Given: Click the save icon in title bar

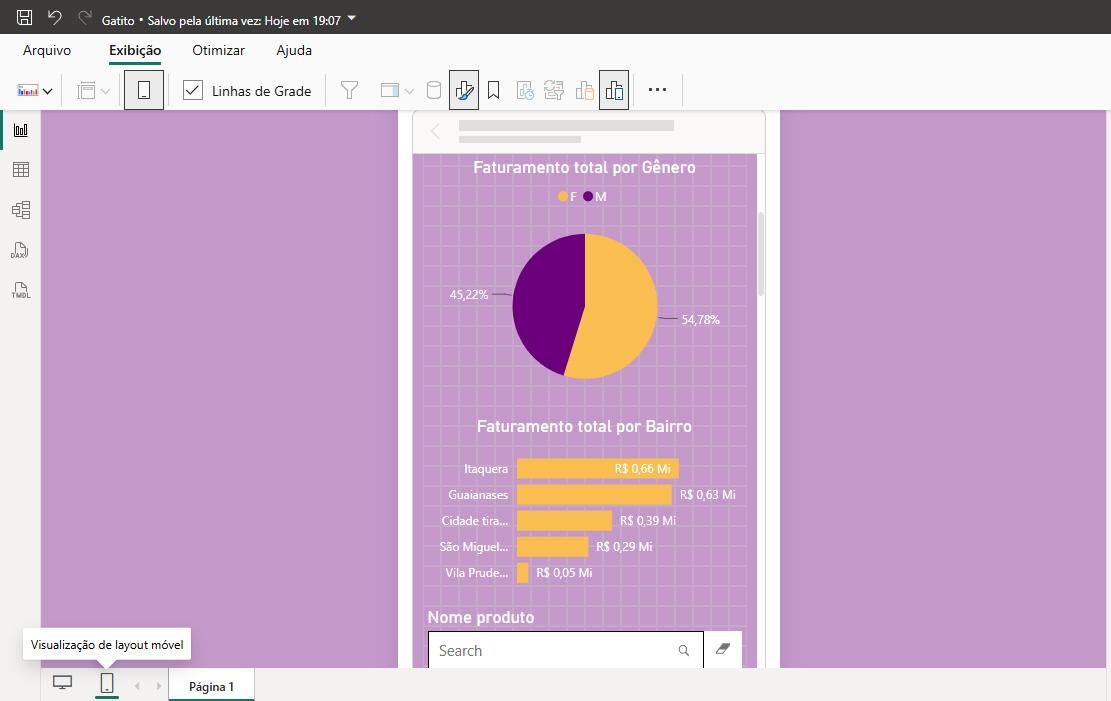Looking at the screenshot, I should coord(24,18).
